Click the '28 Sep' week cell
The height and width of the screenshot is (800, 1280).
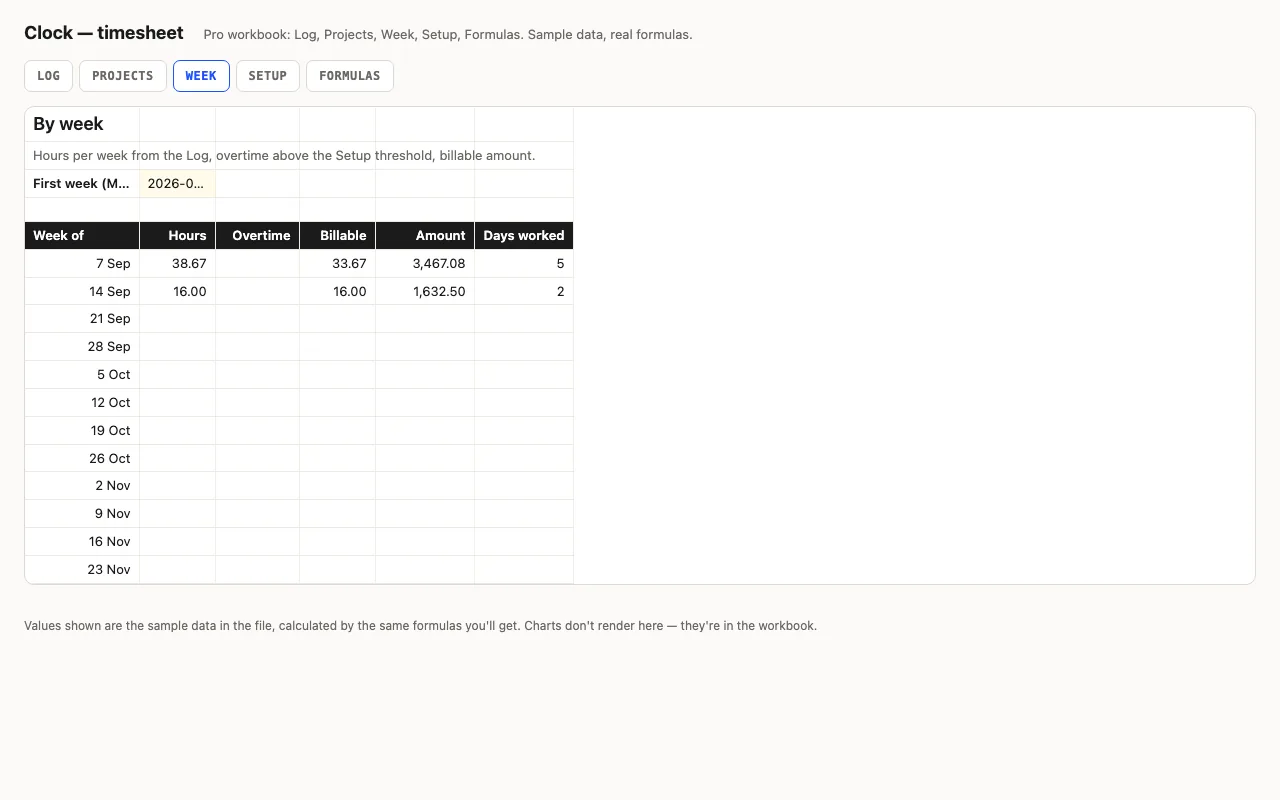pyautogui.click(x=82, y=347)
